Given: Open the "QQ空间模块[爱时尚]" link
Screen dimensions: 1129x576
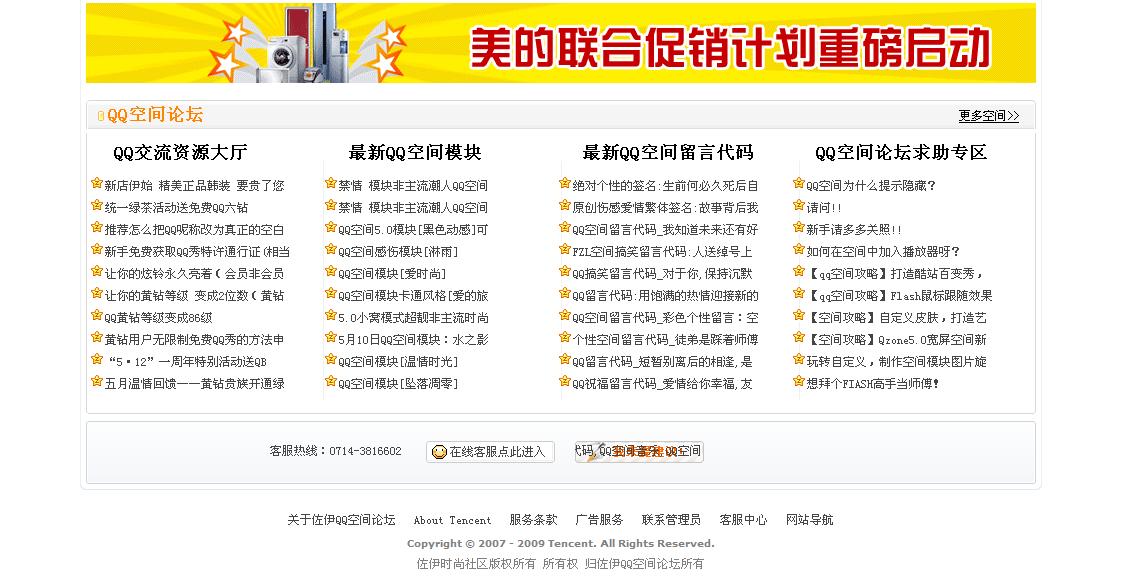Looking at the screenshot, I should click(392, 274).
